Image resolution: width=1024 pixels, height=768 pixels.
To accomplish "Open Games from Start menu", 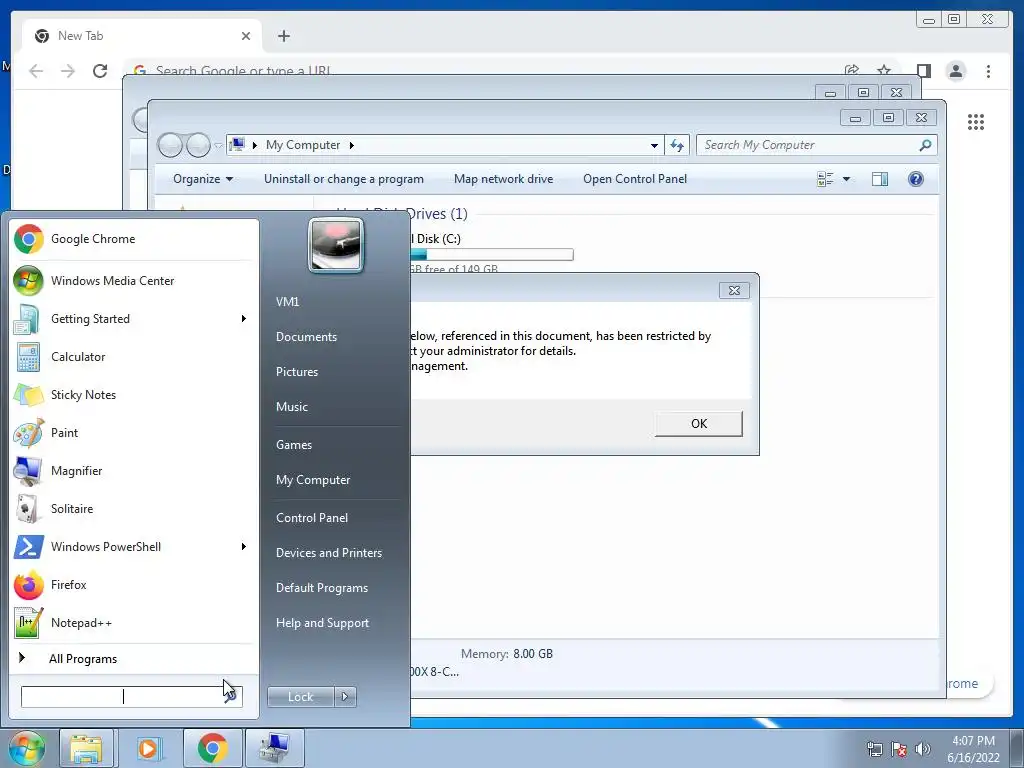I will (x=294, y=445).
